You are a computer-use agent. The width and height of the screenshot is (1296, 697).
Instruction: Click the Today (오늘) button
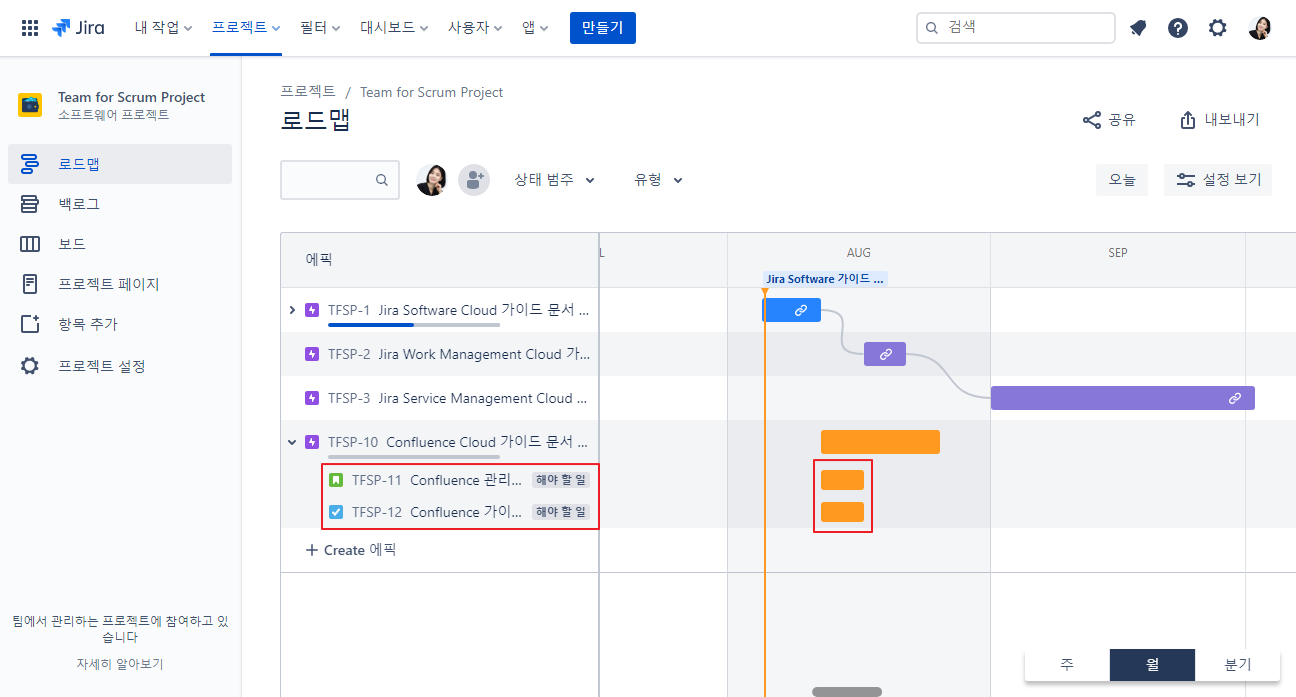(1122, 180)
